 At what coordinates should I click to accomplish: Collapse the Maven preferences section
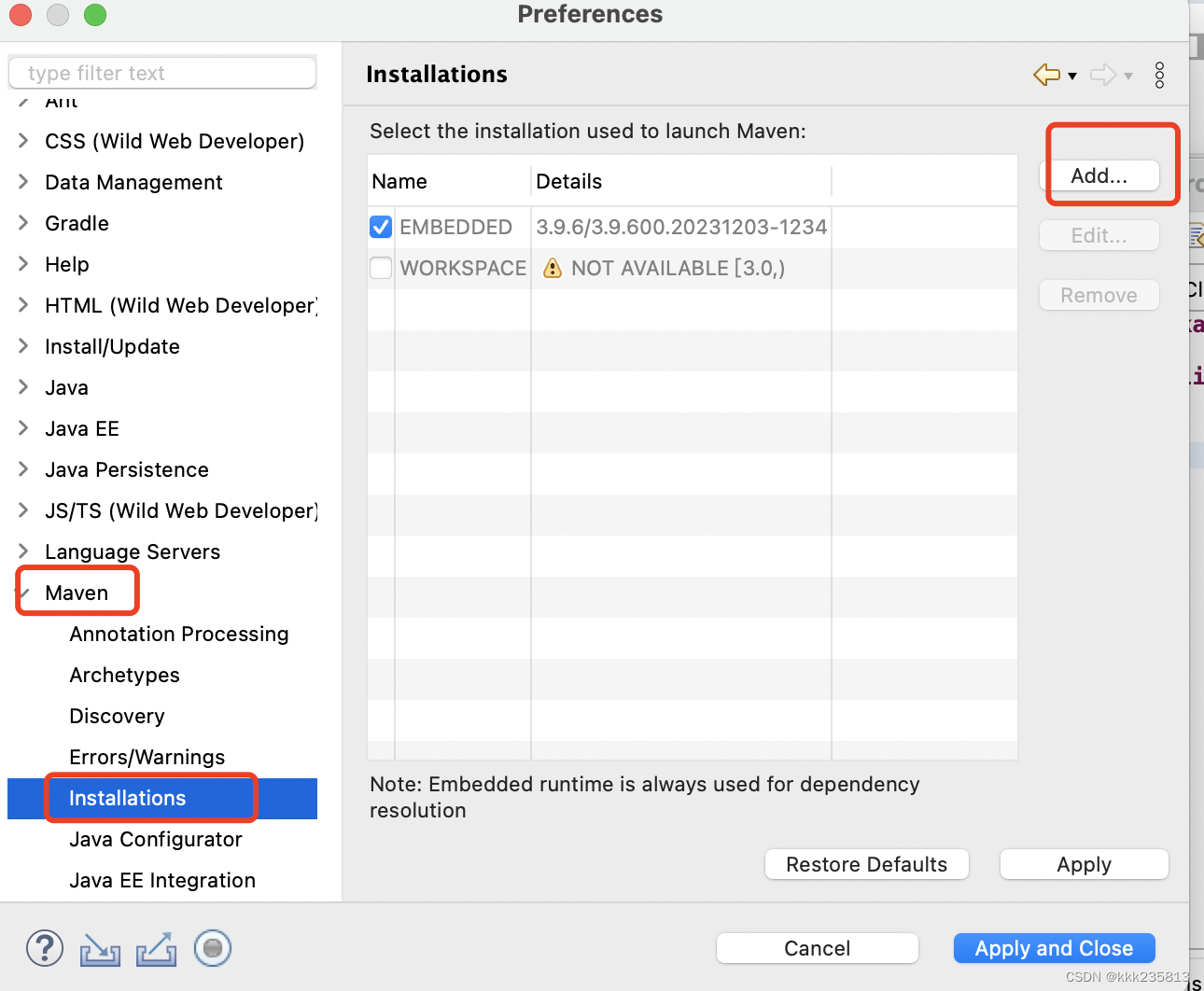(x=23, y=592)
